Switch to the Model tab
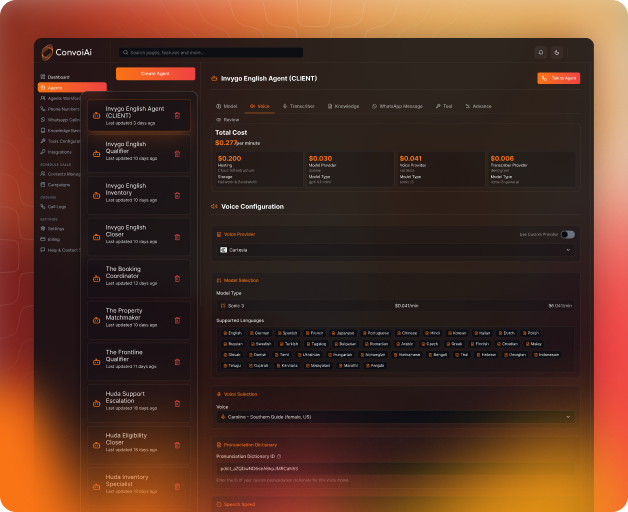The width and height of the screenshot is (628, 512). pos(227,106)
